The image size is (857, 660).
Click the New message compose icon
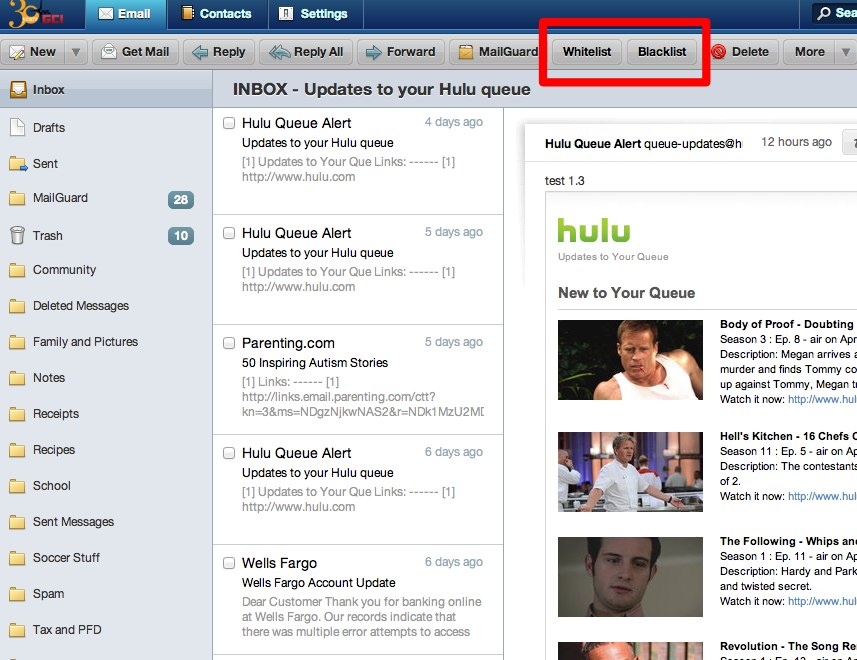coord(17,52)
